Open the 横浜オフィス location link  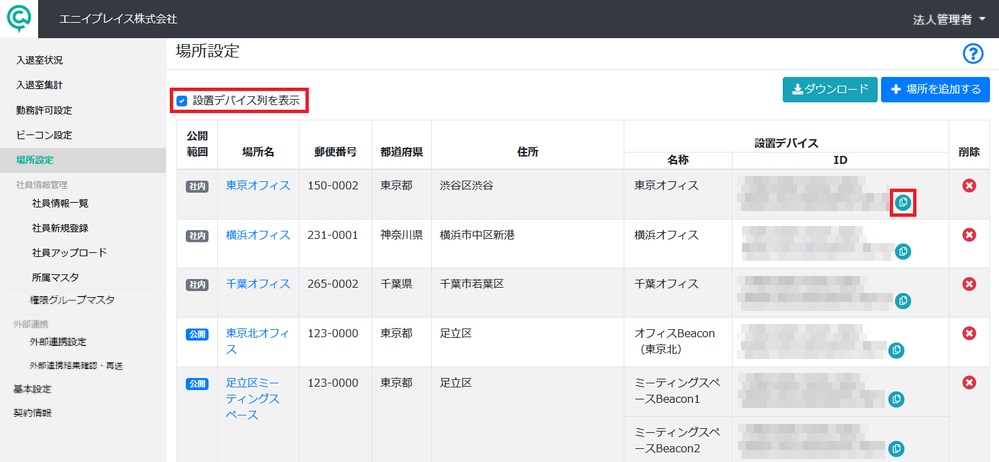click(x=258, y=235)
